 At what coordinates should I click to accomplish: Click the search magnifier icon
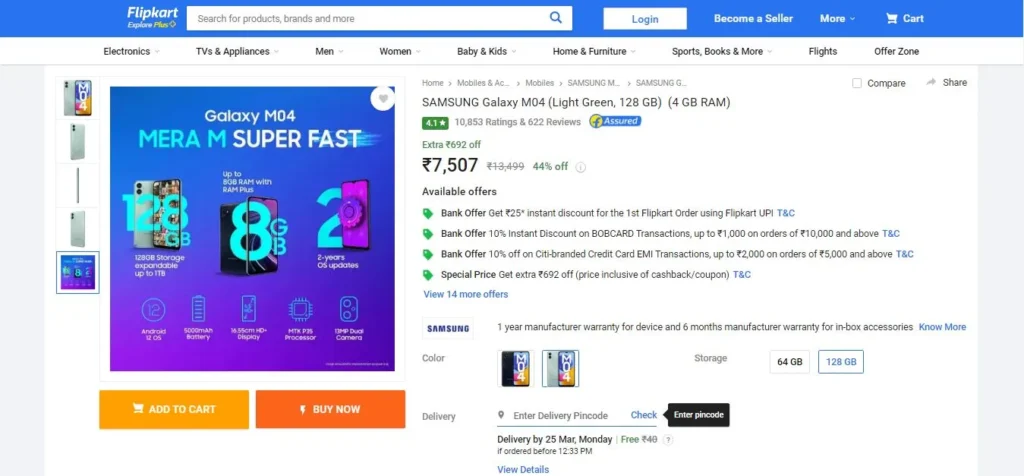click(555, 18)
